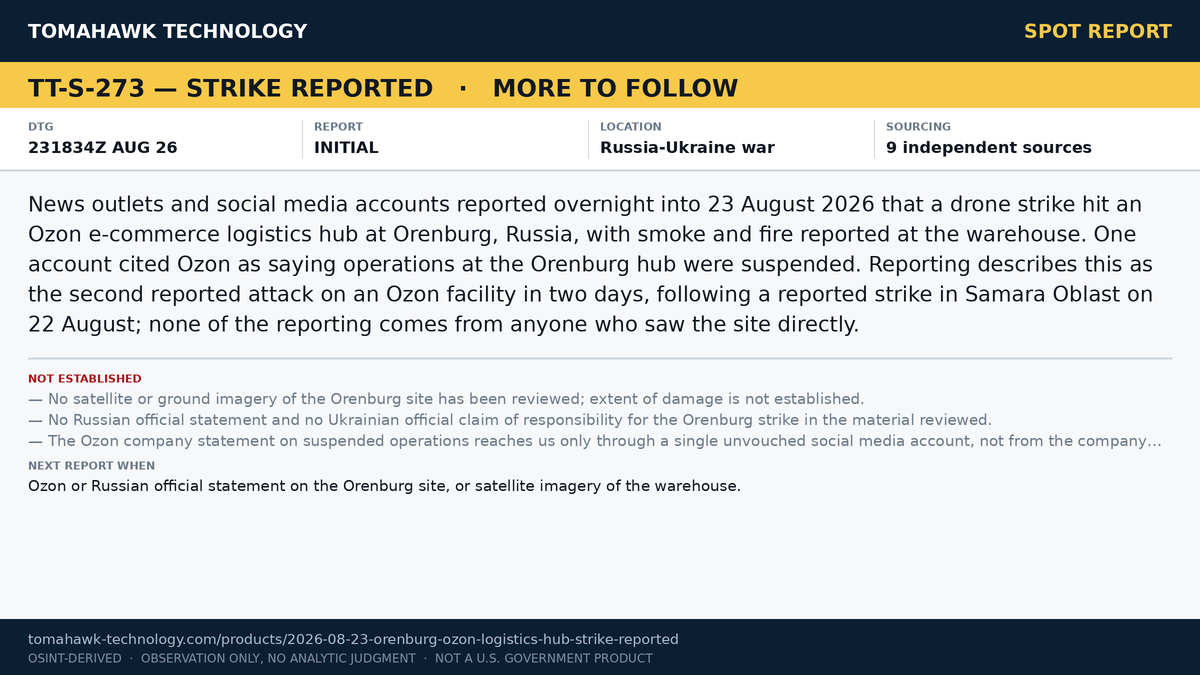
Task: Open the tomahawk-technology.com product URL
Action: (353, 639)
